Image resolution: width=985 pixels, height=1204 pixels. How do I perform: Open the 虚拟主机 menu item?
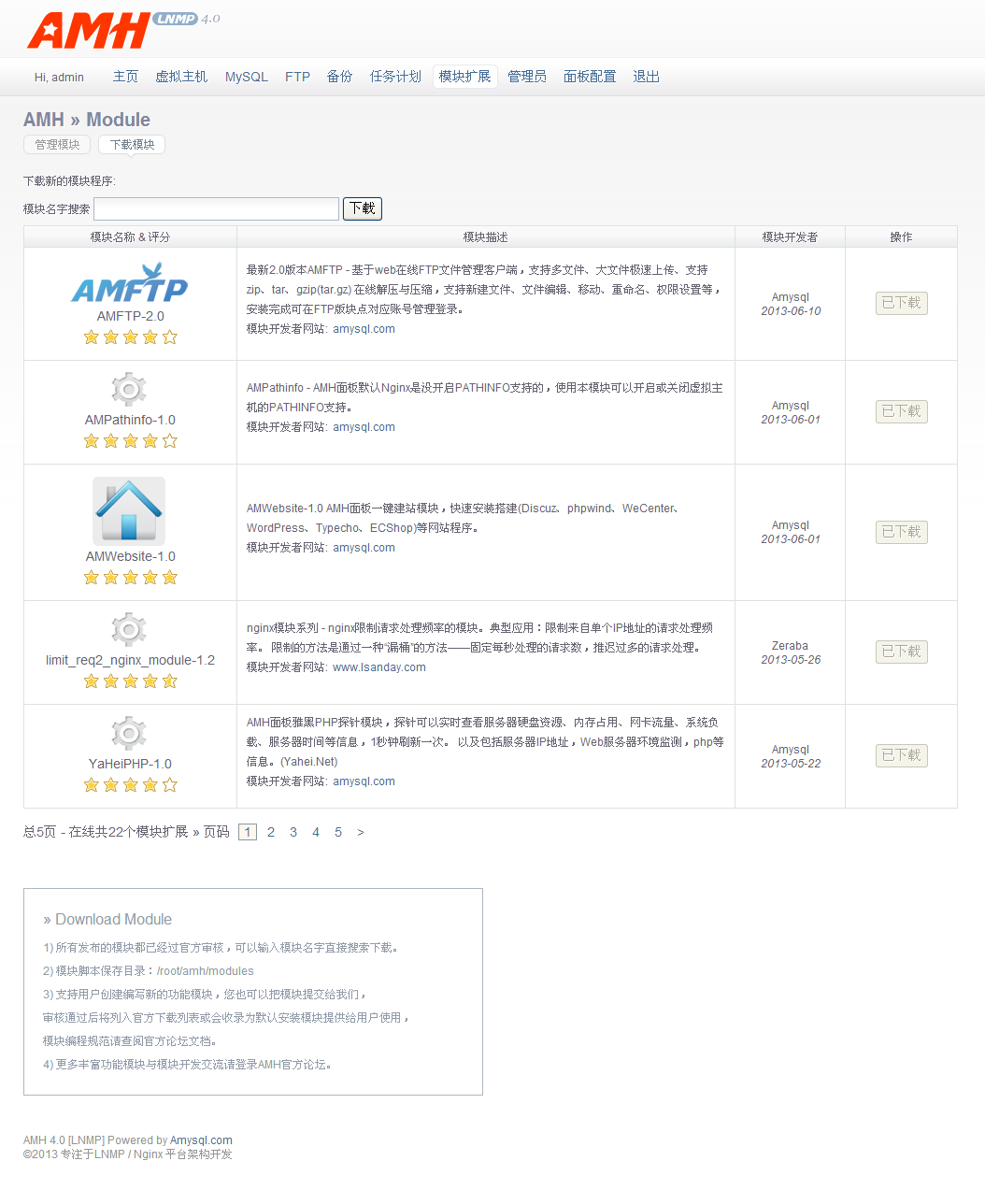tap(181, 77)
